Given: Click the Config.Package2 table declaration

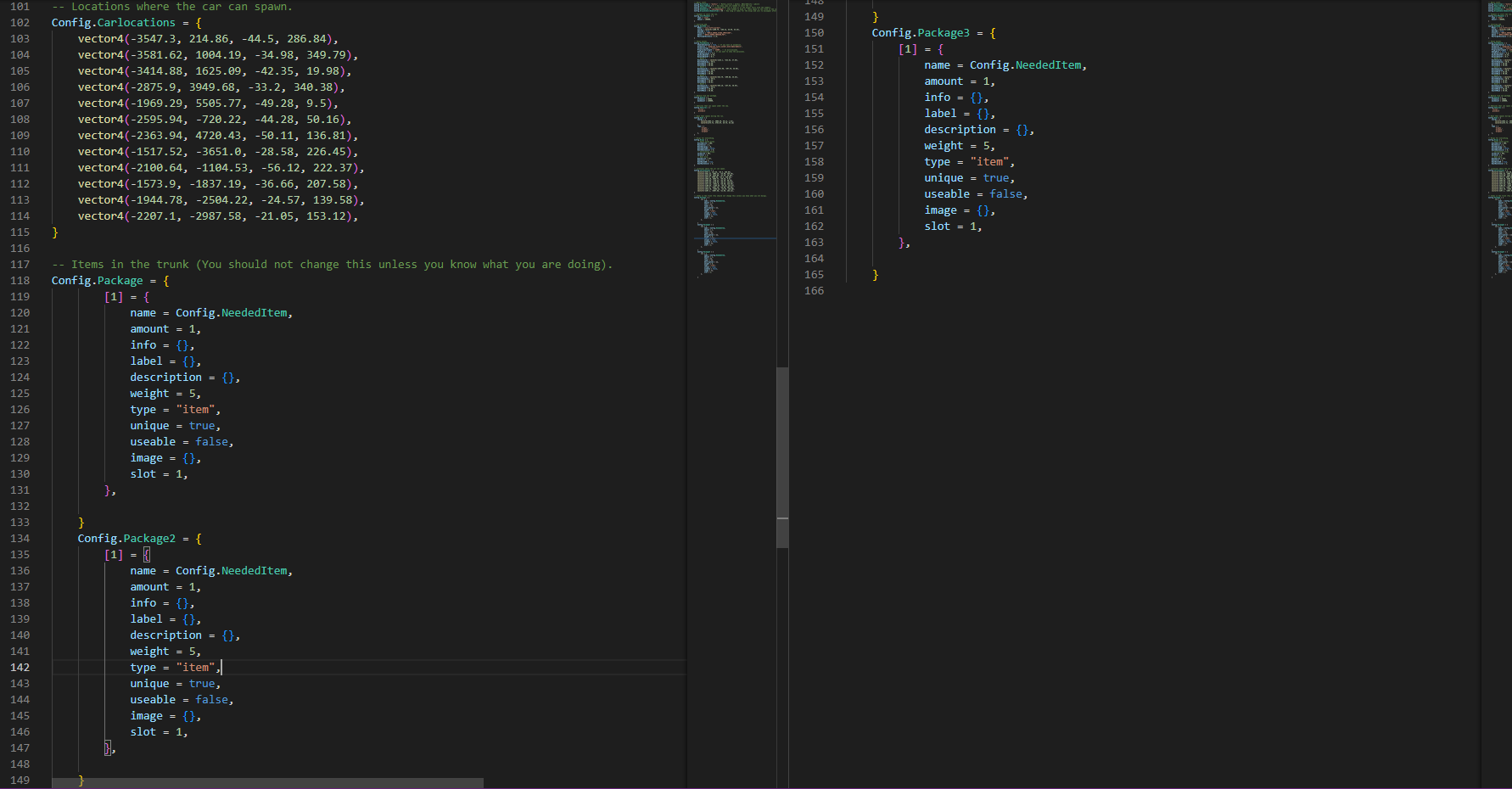Looking at the screenshot, I should tap(126, 539).
